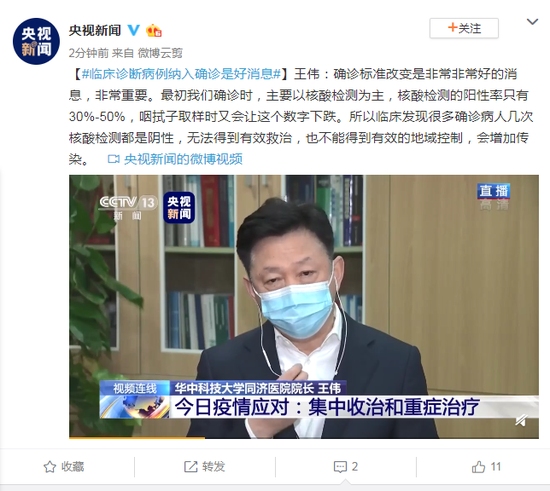550x491 pixels.
Task: Click the 2分钟前 post timestamp
Action: (89, 53)
